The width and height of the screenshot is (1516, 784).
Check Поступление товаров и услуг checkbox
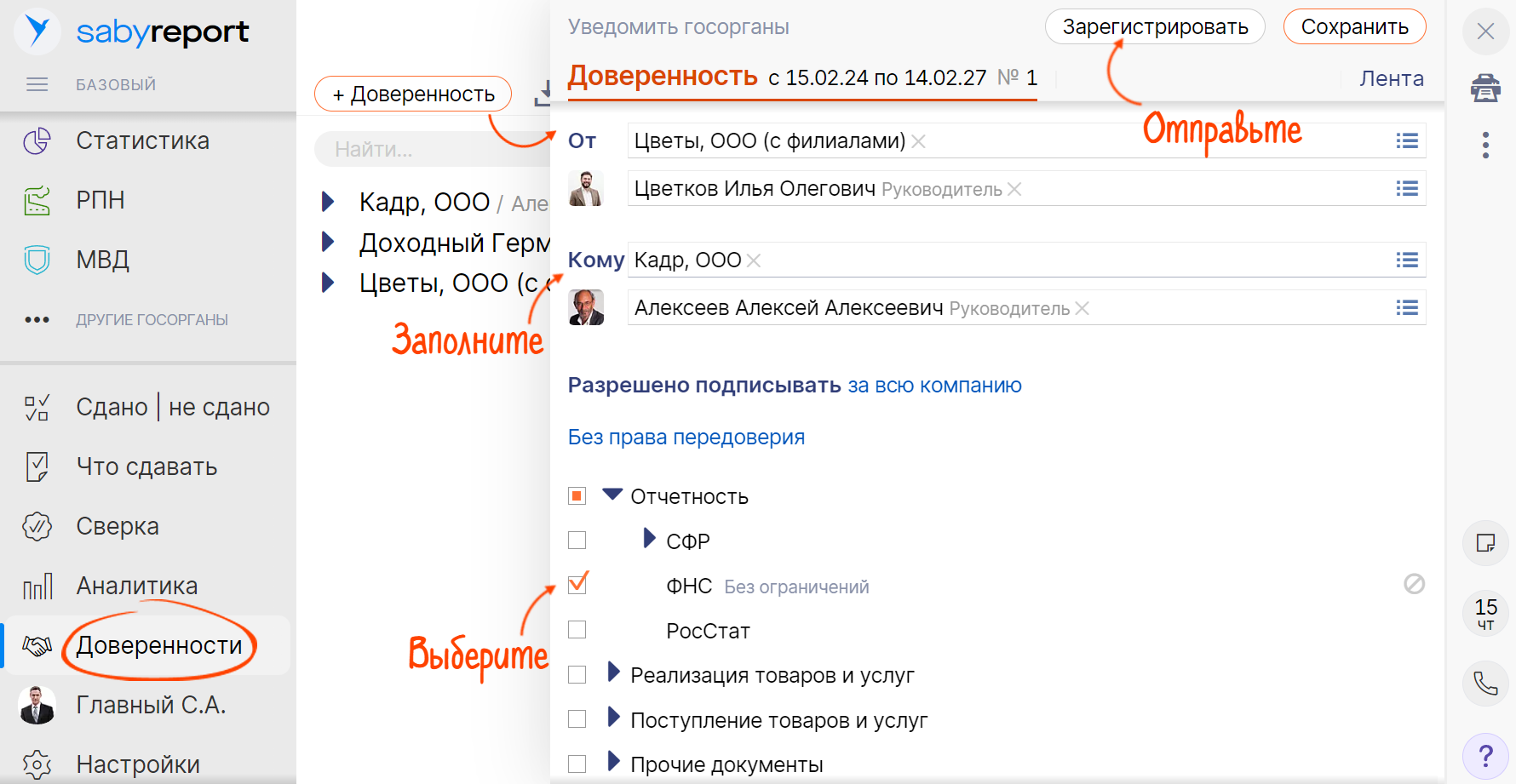[x=577, y=719]
